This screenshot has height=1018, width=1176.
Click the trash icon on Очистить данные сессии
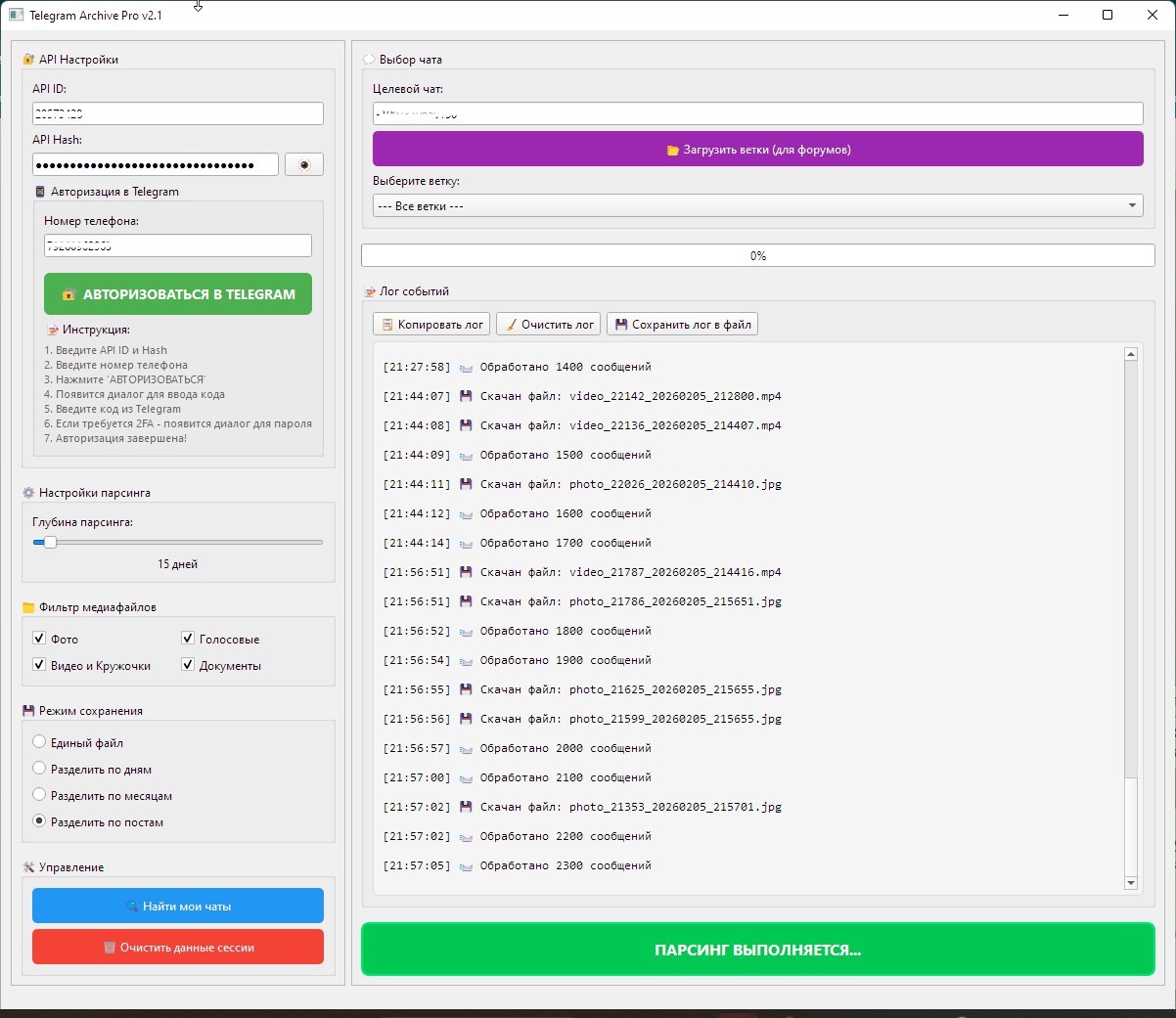(x=110, y=948)
